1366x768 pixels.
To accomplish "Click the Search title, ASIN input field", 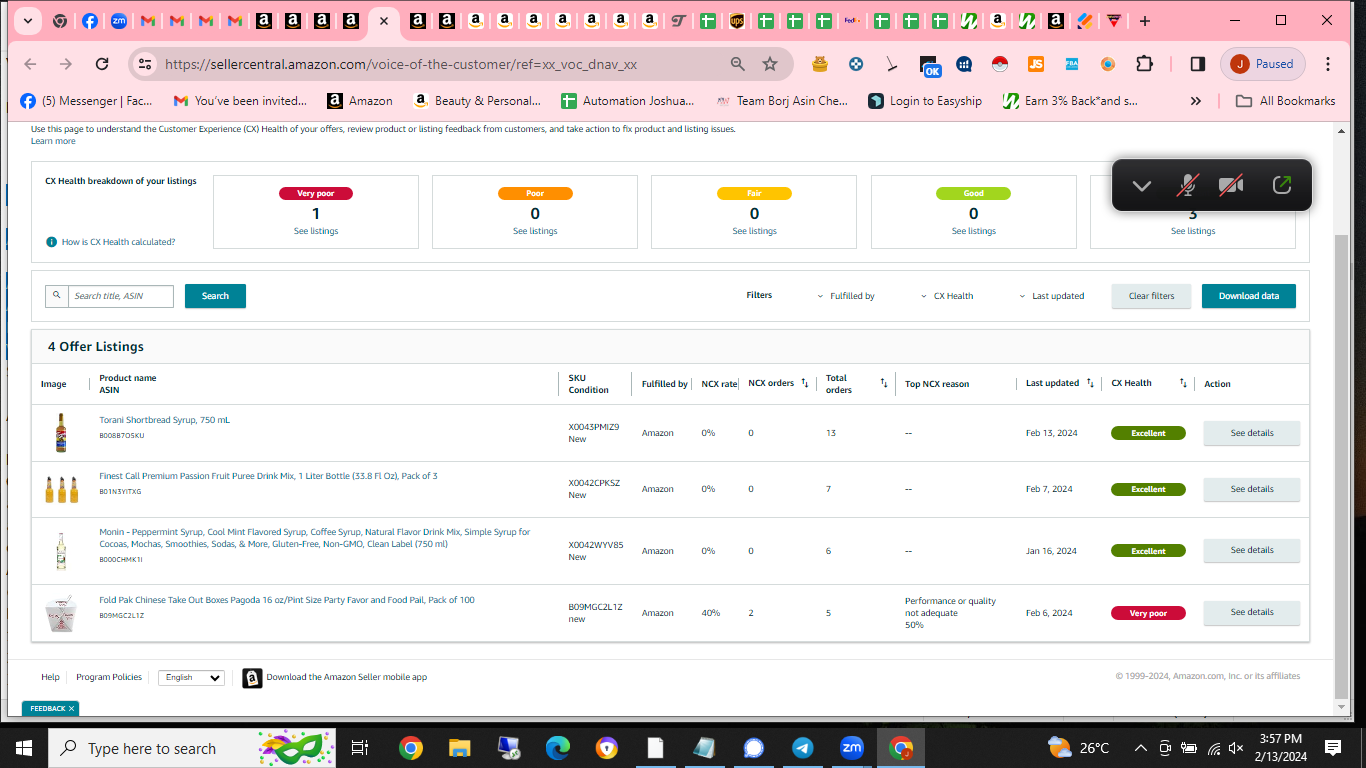I will [x=120, y=296].
